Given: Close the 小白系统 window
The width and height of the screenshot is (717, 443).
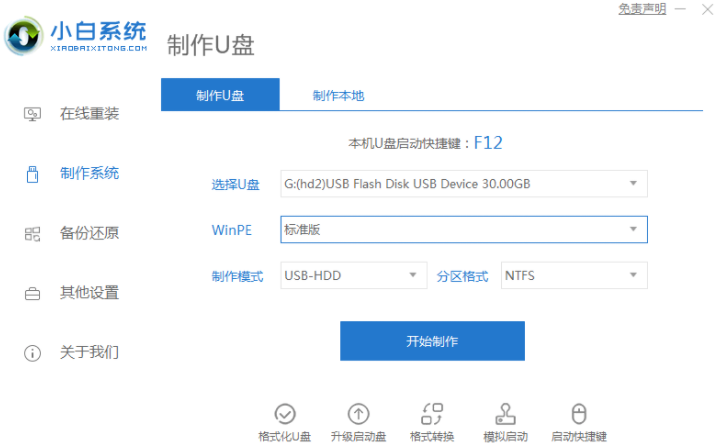Looking at the screenshot, I should 707,9.
